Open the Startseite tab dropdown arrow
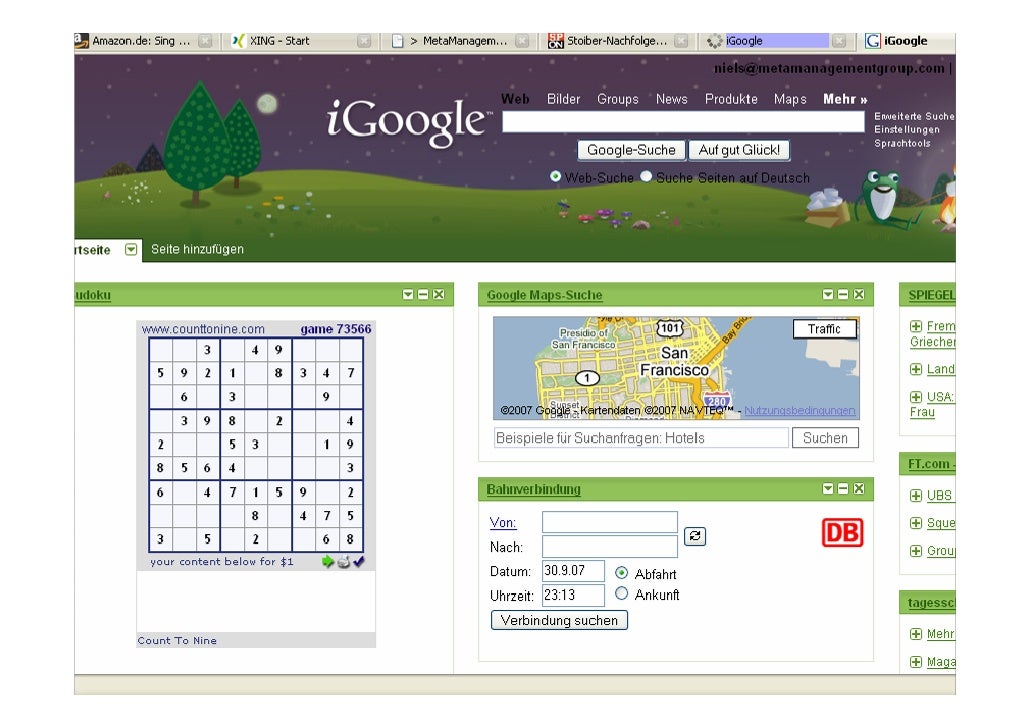The width and height of the screenshot is (1030, 728). [131, 249]
